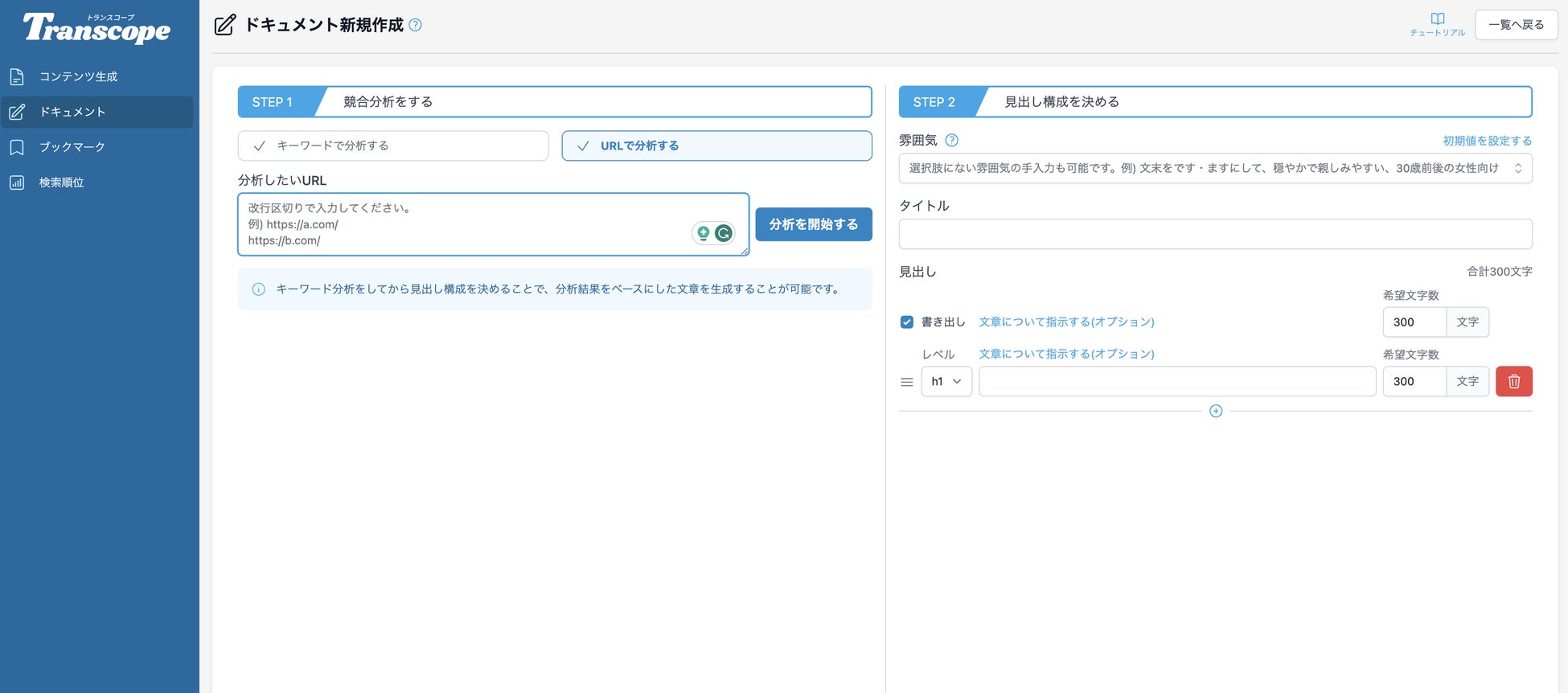Click the Grammarly icon in URL field
This screenshot has height=693, width=1568.
coord(724,233)
